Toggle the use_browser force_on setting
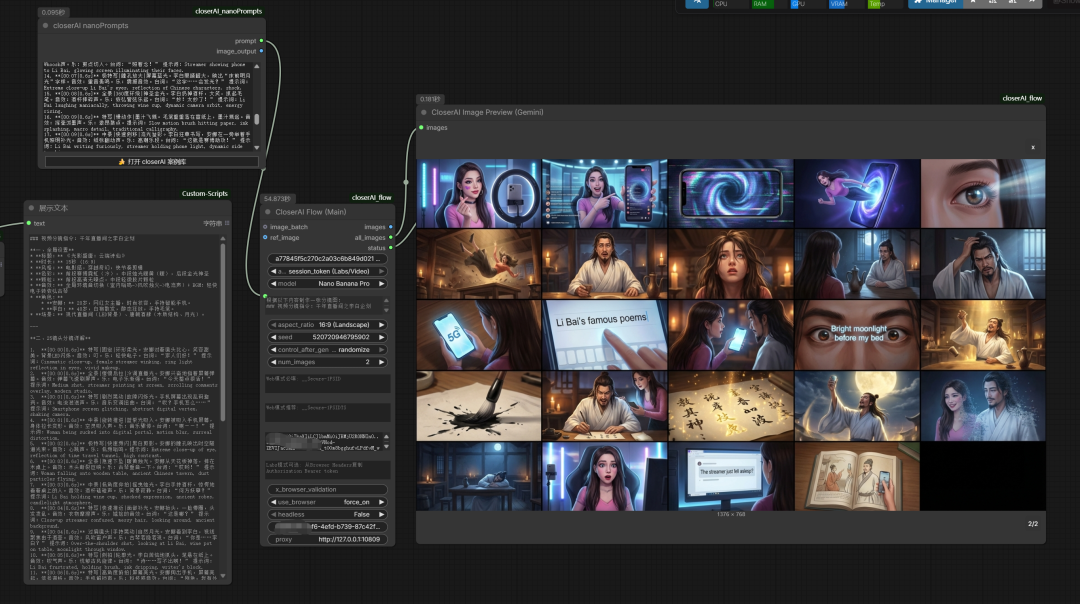 [x=328, y=502]
